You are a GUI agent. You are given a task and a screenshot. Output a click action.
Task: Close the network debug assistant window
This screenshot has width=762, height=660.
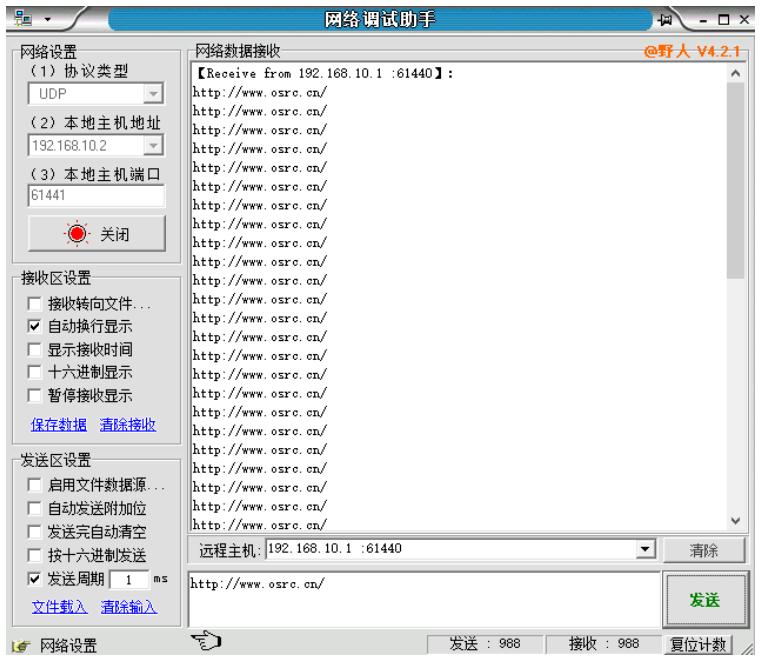(744, 19)
